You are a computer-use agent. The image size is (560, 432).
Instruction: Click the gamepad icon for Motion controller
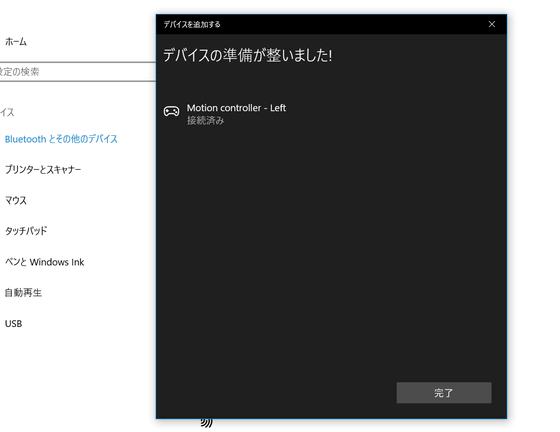171,111
